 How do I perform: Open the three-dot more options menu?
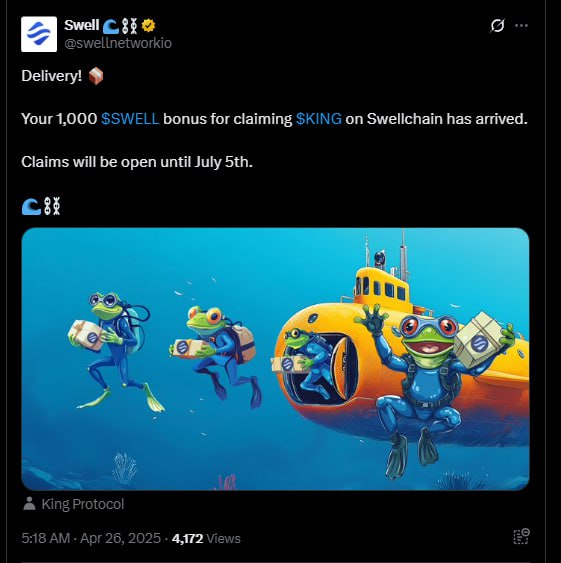pyautogui.click(x=521, y=25)
